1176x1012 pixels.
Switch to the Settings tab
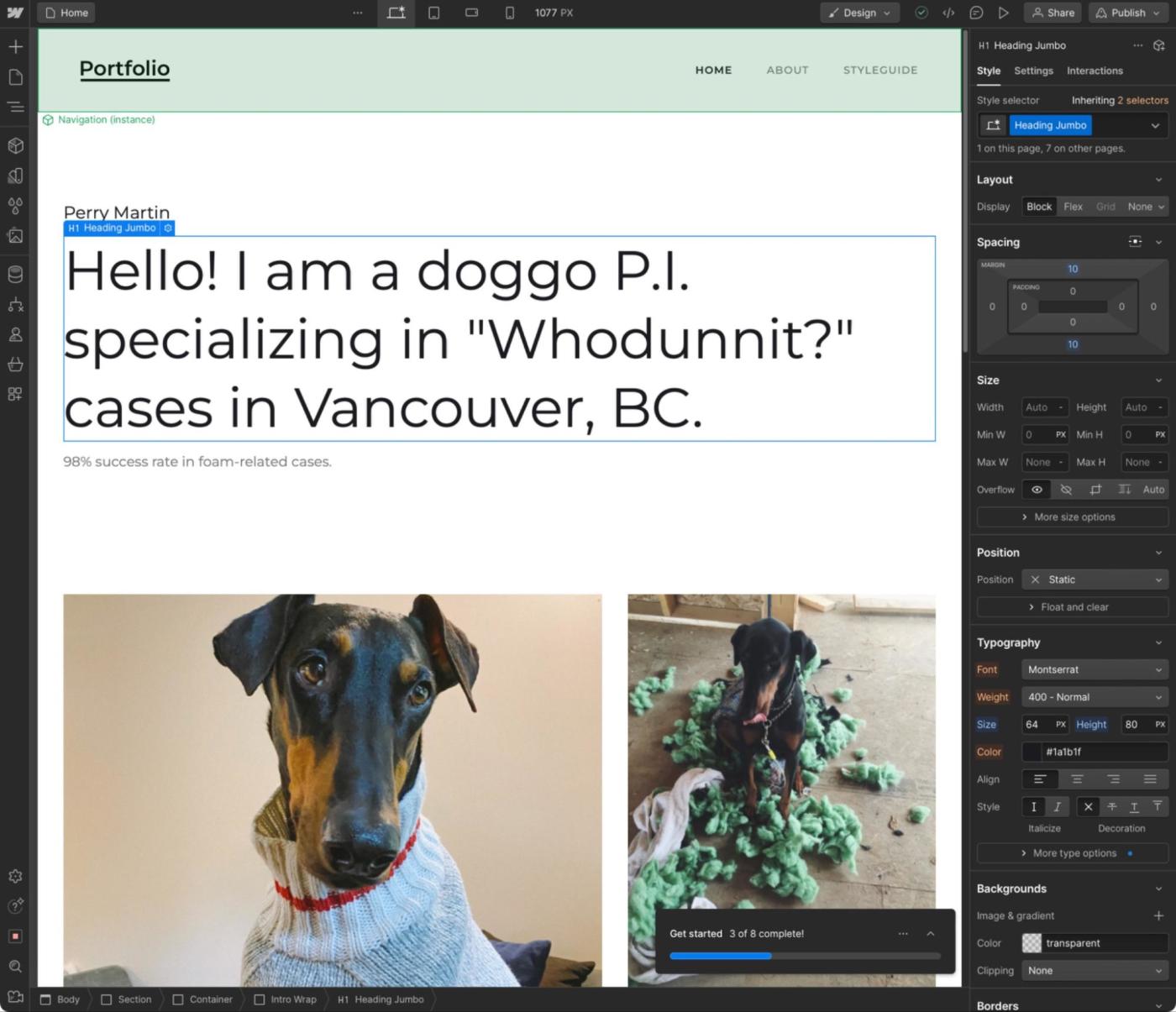click(1033, 71)
